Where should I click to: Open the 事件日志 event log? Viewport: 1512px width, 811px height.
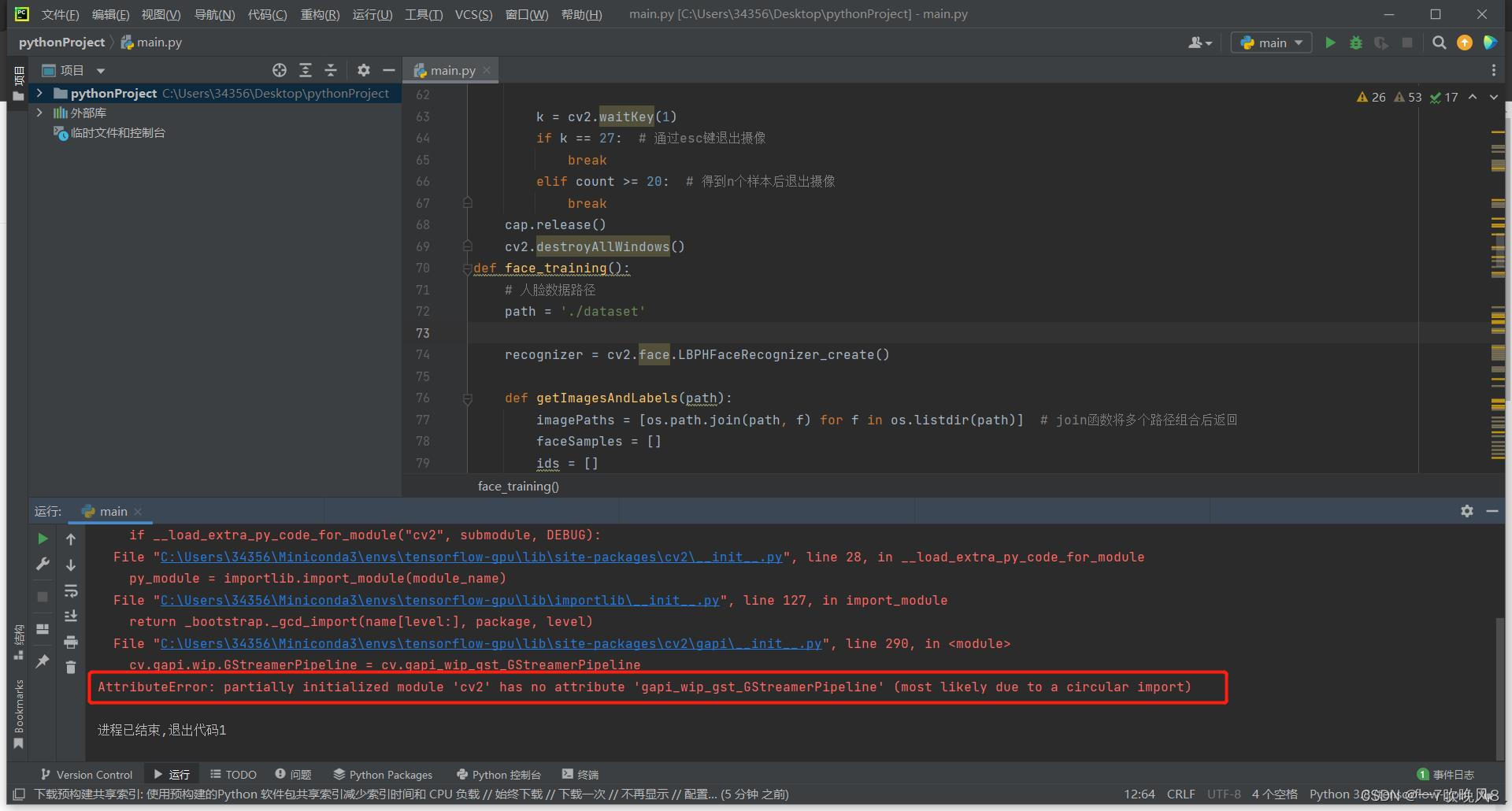tap(1446, 774)
